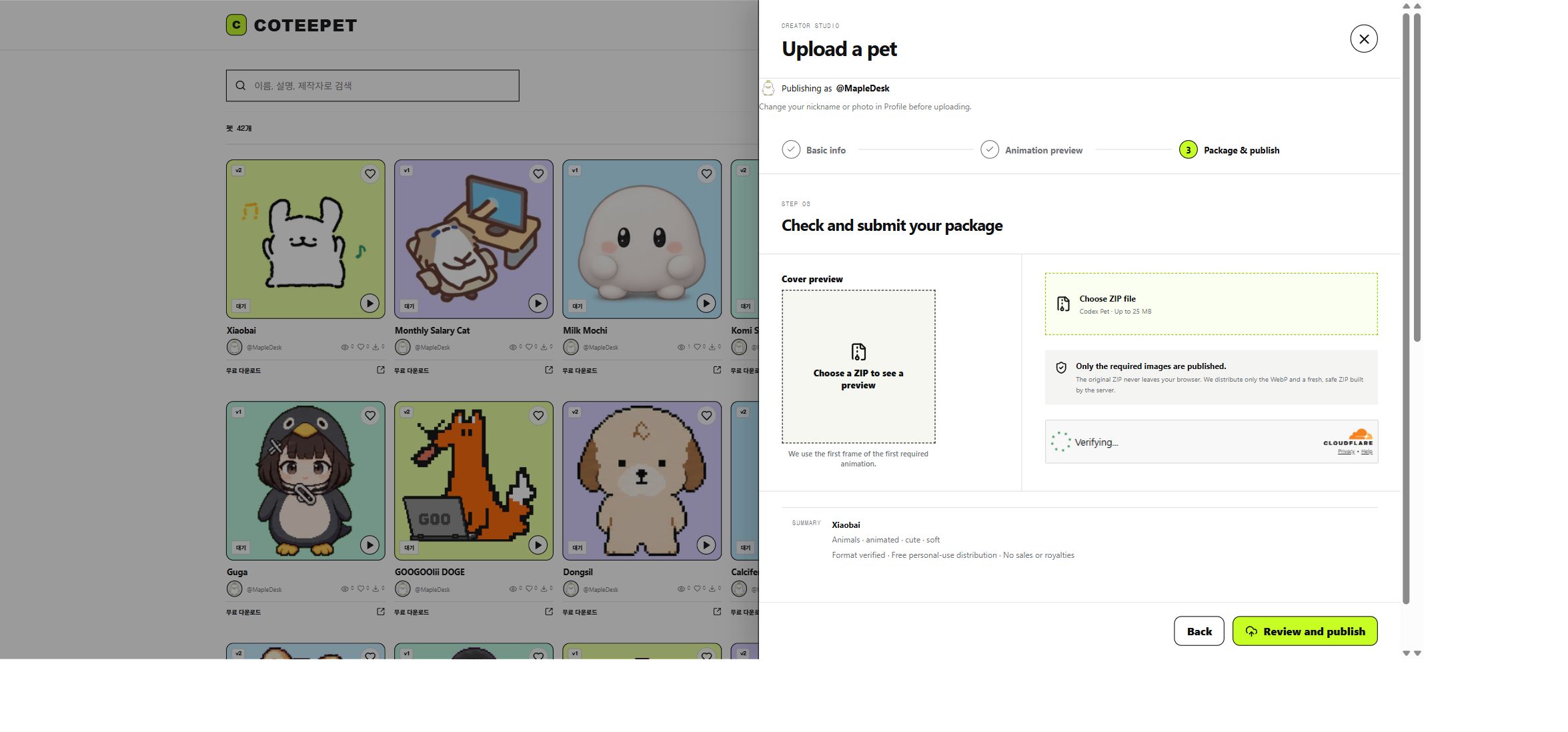Click the shield icon beside publishing notice
This screenshot has width=1568, height=732.
pos(1061,367)
